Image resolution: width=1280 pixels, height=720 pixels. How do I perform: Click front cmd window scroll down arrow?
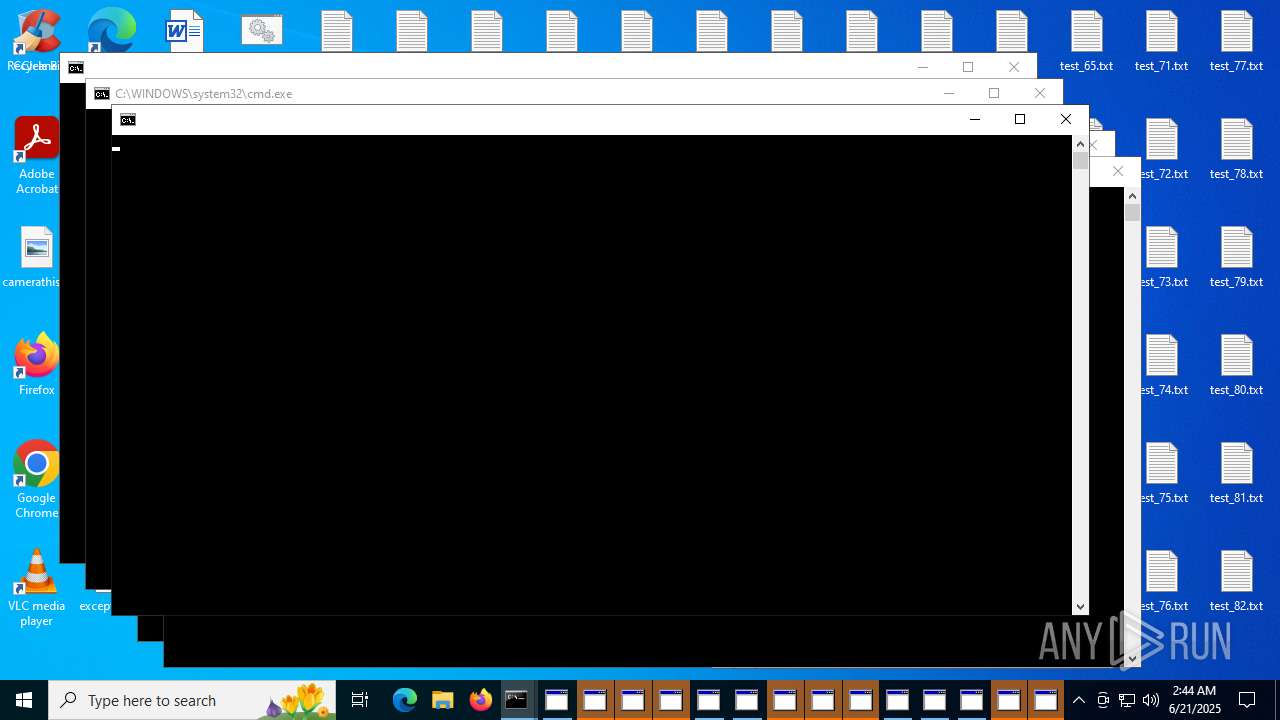(x=1080, y=607)
